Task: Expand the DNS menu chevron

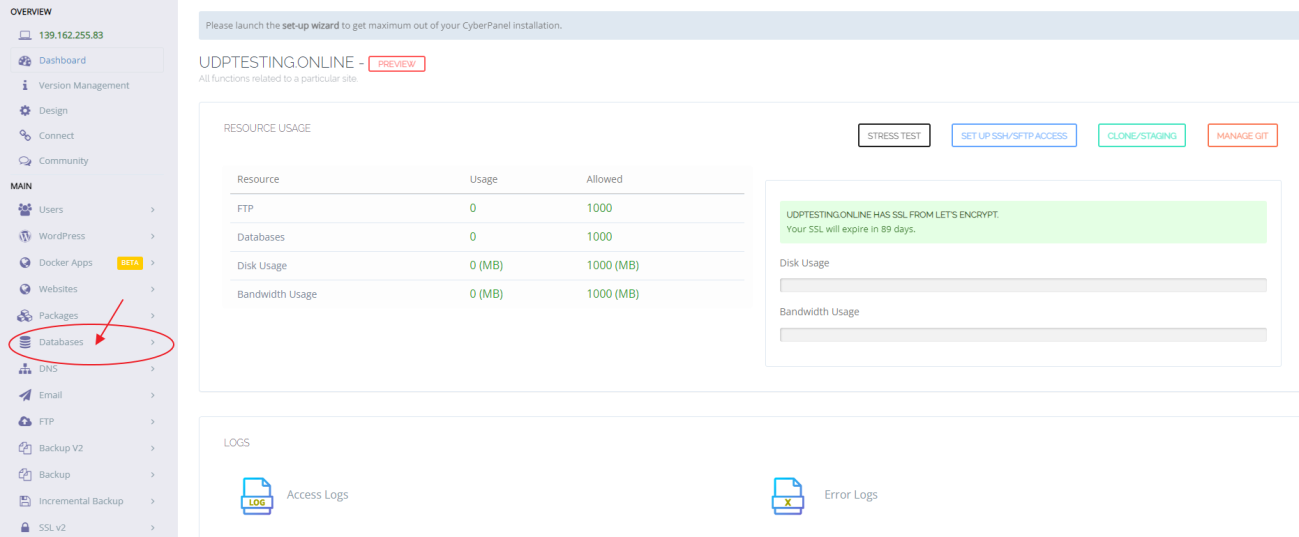Action: pyautogui.click(x=153, y=368)
